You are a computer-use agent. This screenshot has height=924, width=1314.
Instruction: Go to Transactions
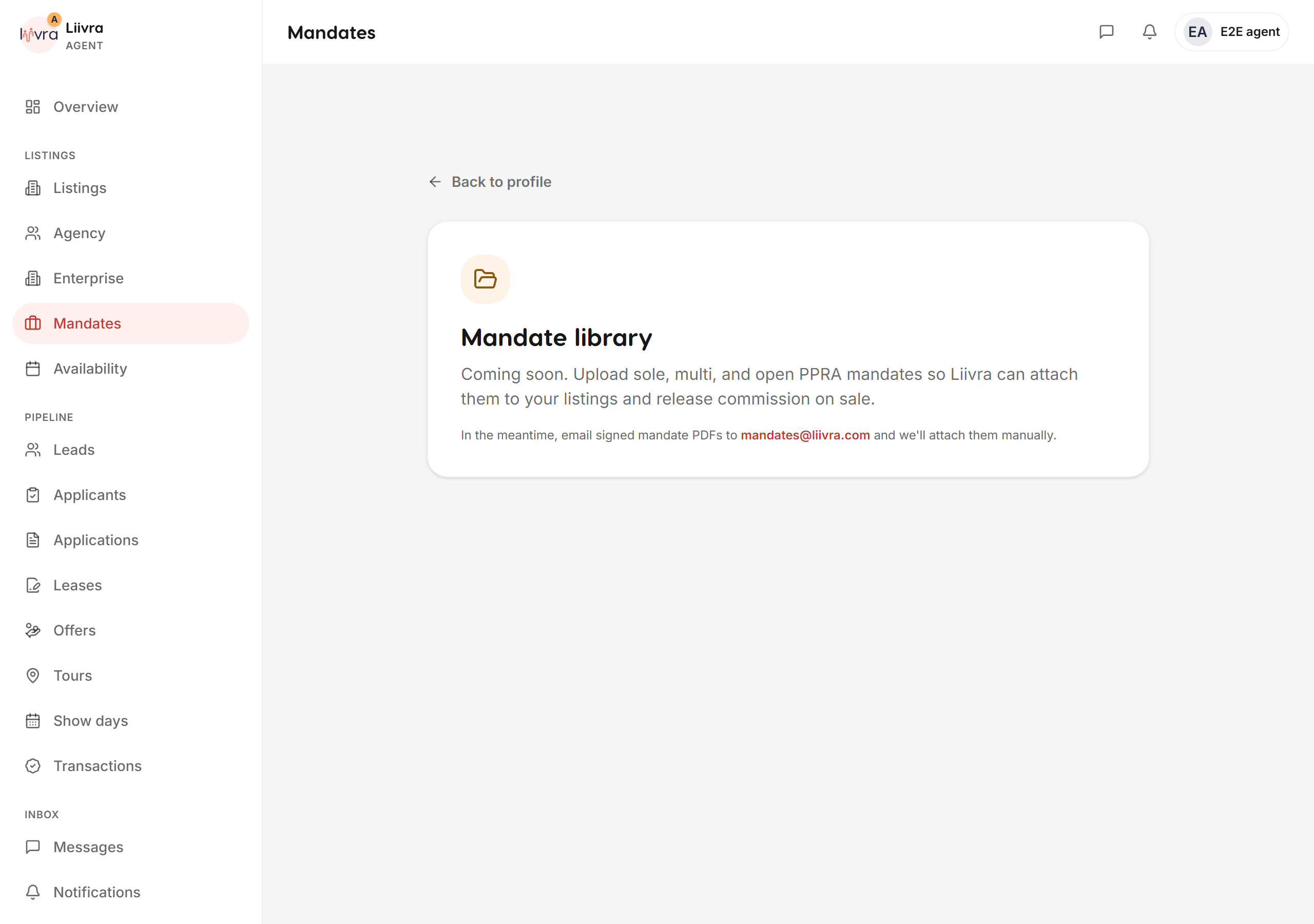pyautogui.click(x=131, y=766)
